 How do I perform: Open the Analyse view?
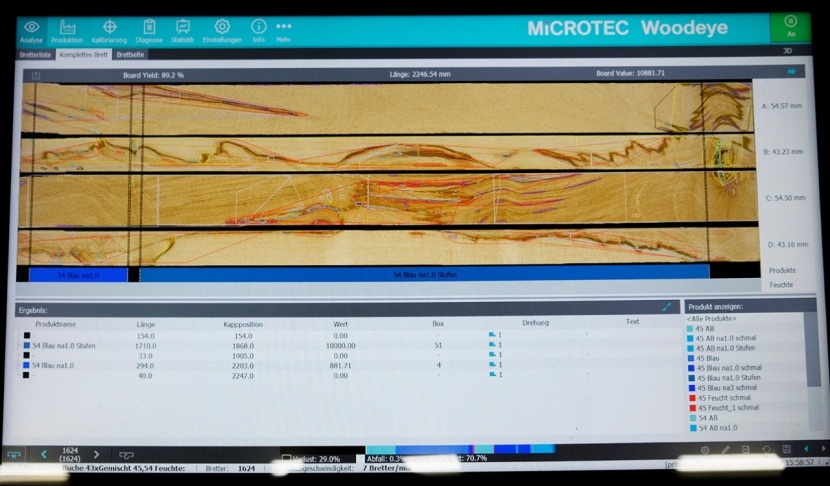click(31, 30)
